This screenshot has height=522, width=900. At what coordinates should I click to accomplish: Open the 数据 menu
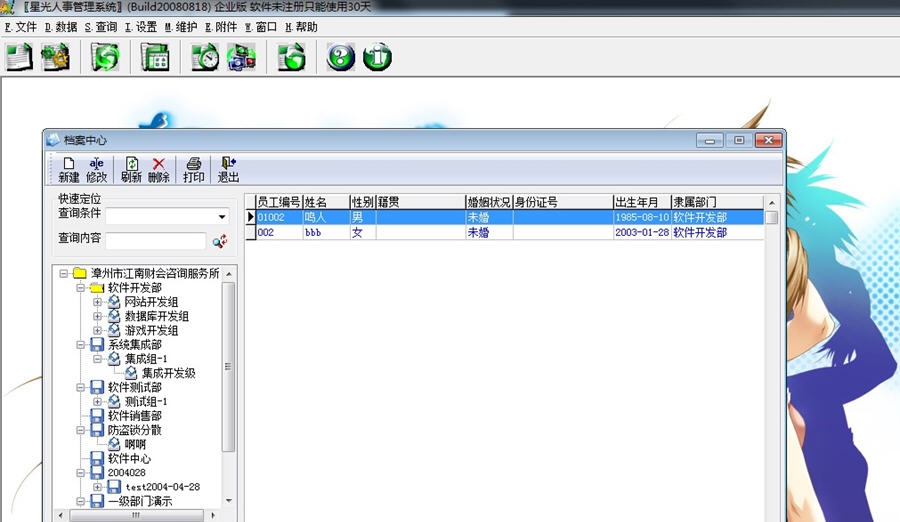coord(61,27)
